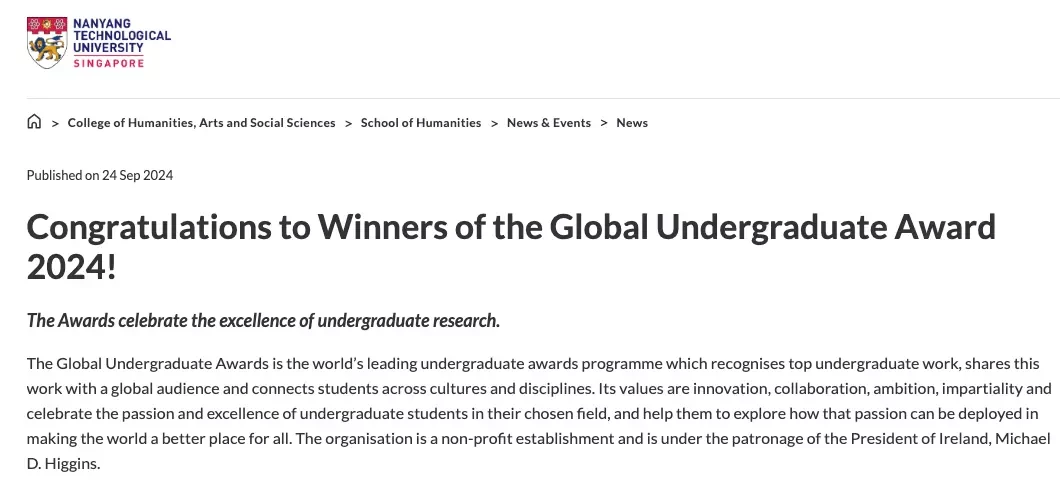Screen dimensions: 1060x488
Task: Click the Published on 24 Sep 2024 date
Action: tap(100, 176)
